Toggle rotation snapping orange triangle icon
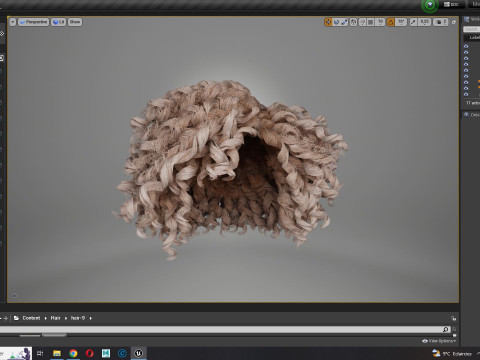Screen dimensions: 480x360 coord(390,22)
